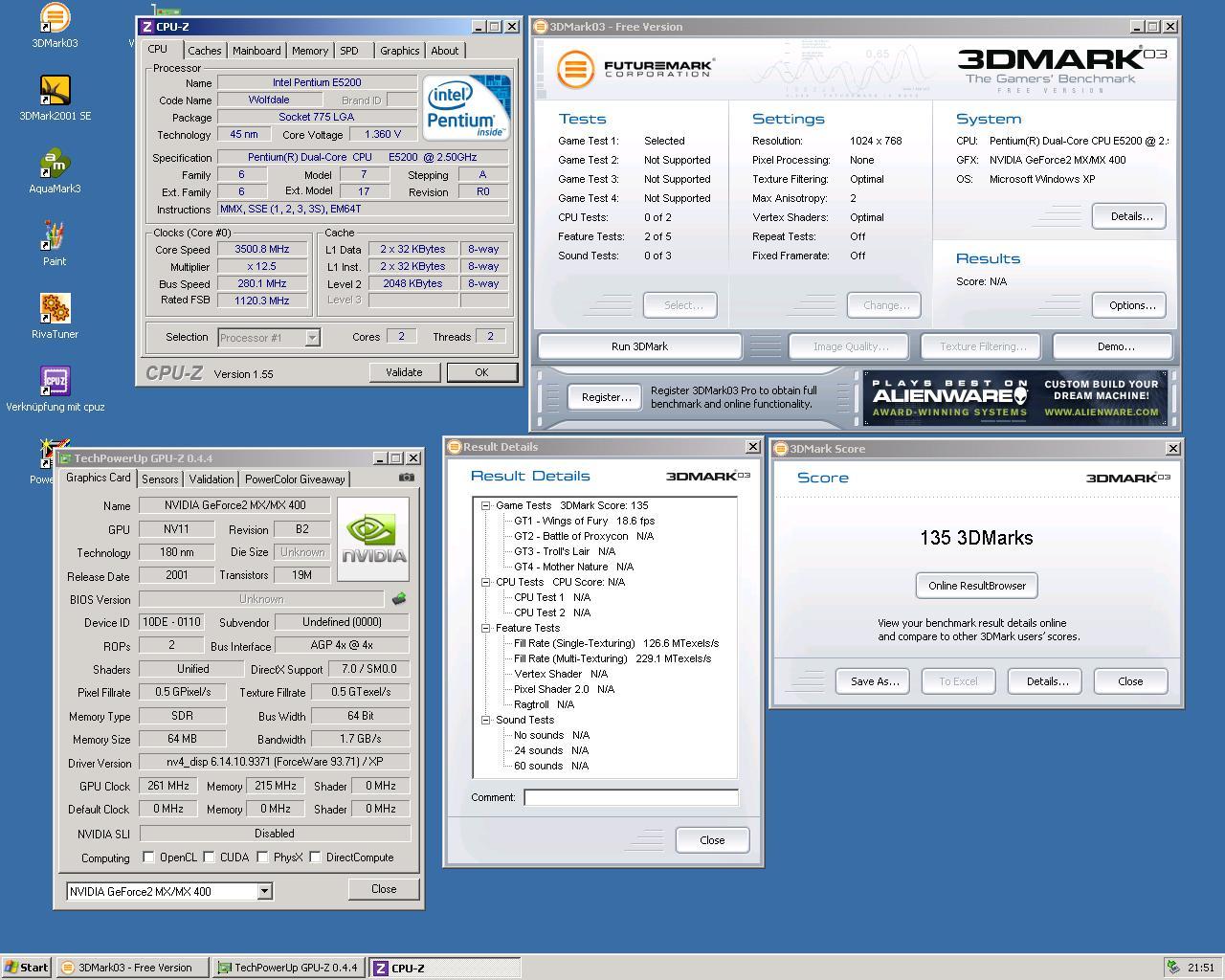Viewport: 1225px width, 980px height.
Task: Open the Paint desktop icon
Action: tap(55, 243)
